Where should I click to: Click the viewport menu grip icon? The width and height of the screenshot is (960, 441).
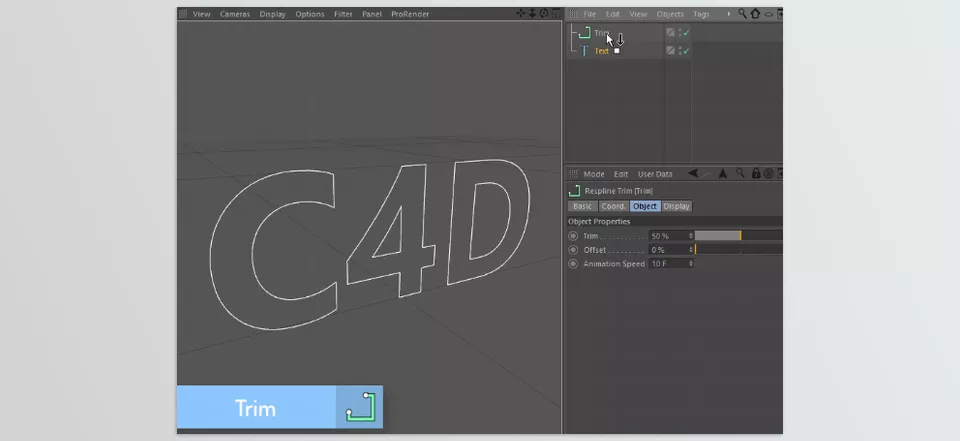182,13
